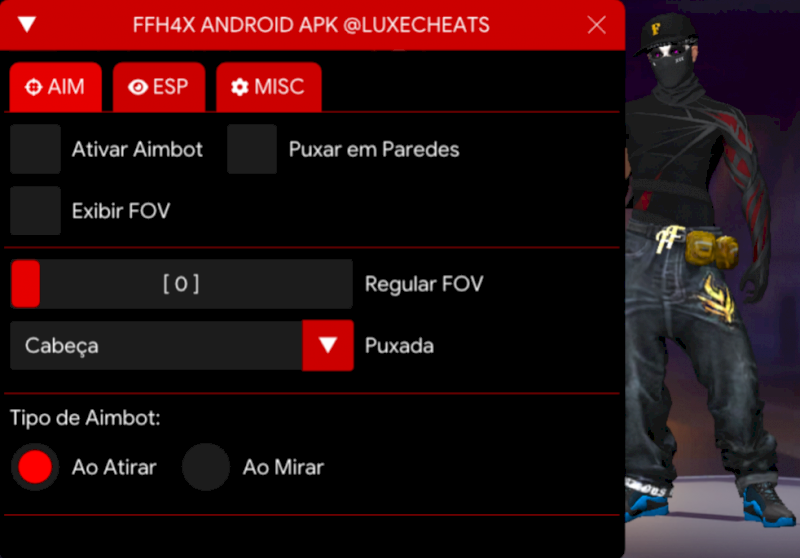Enable the Ativar Aimbot checkbox

[x=36, y=149]
